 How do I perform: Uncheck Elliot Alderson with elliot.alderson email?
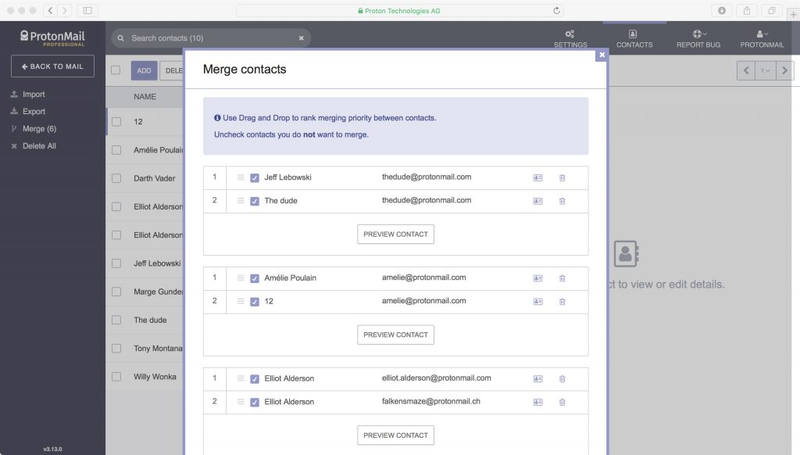click(255, 379)
